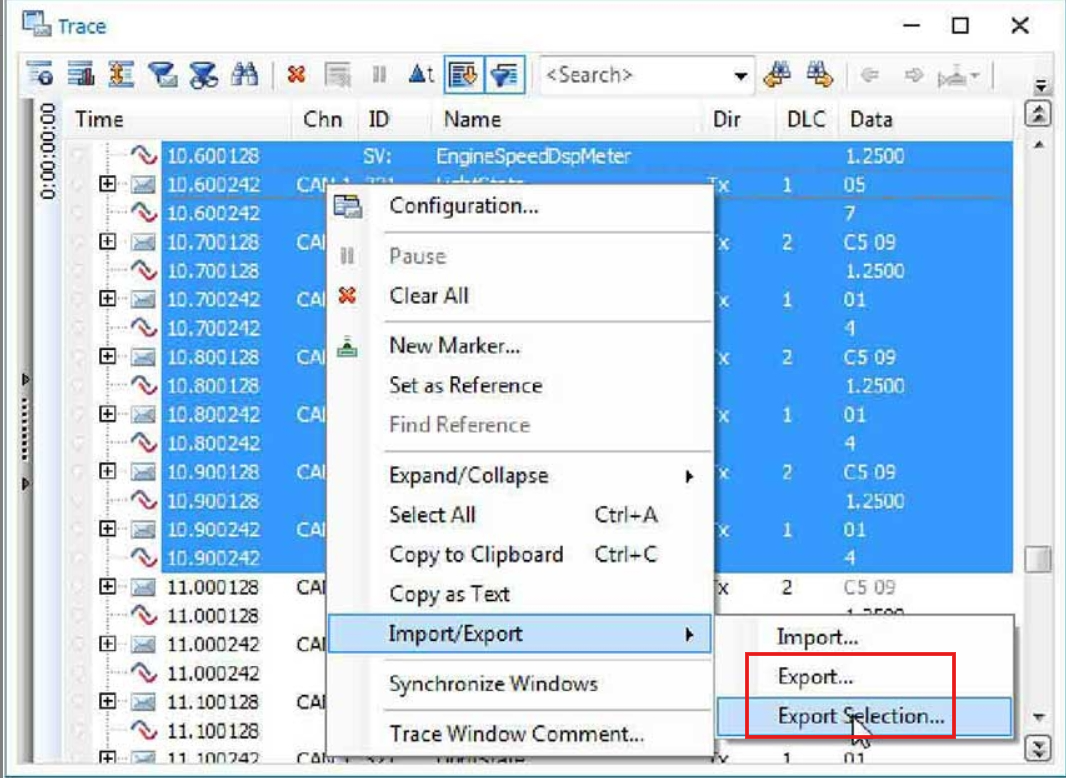
Task: Choose Select All from the context menu
Action: click(520, 515)
